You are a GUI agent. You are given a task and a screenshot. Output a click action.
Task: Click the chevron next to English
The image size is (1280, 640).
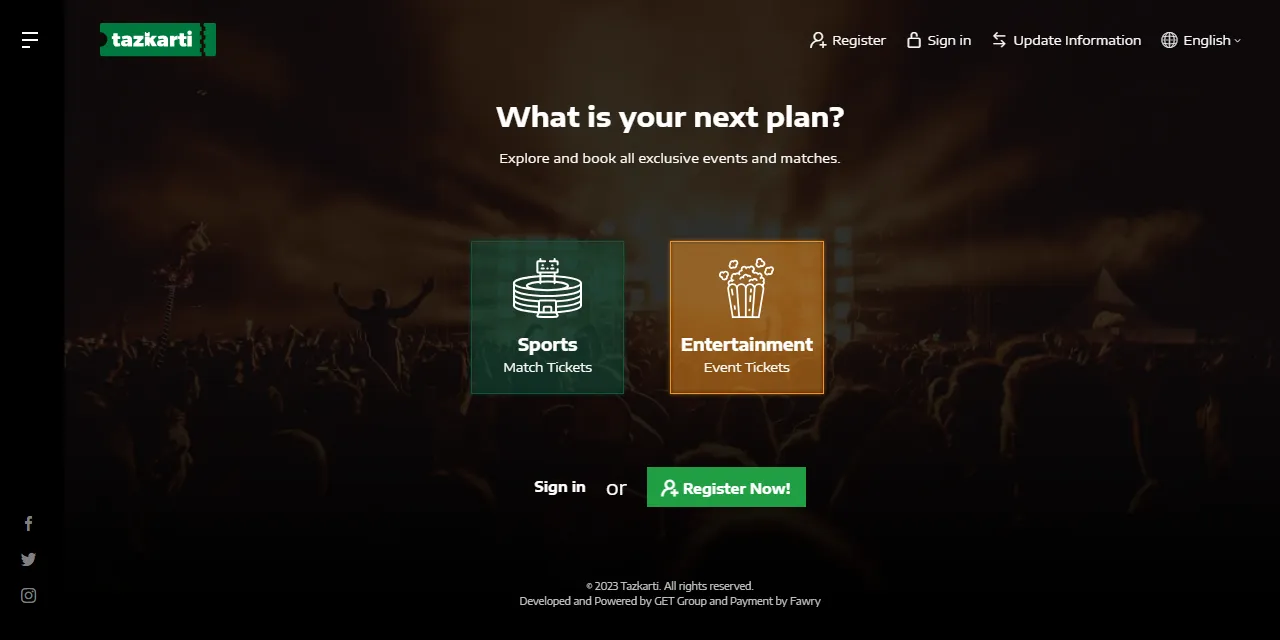pyautogui.click(x=1238, y=41)
